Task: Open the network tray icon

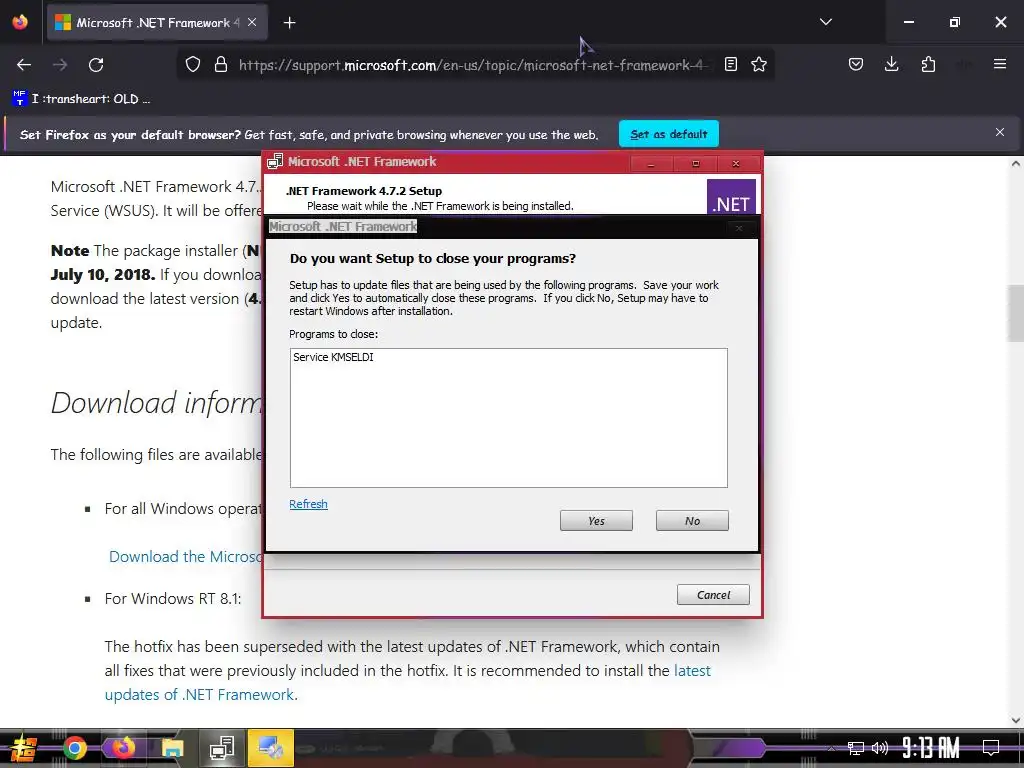Action: (856, 748)
